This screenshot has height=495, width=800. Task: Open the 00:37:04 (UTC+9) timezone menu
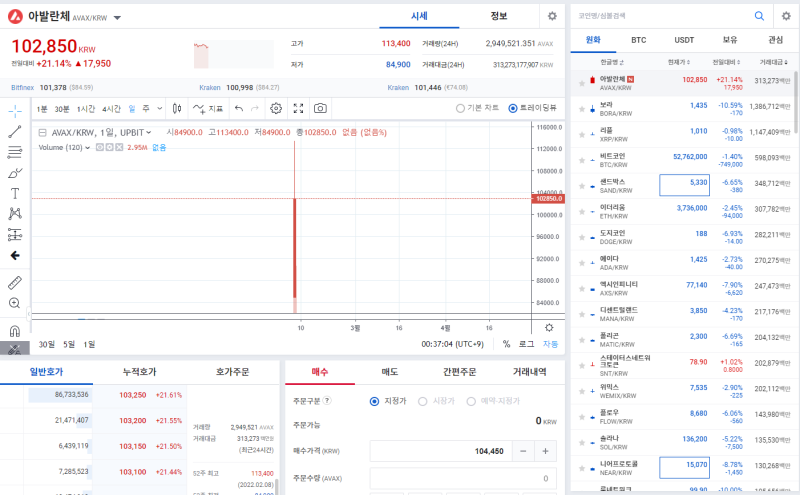(x=452, y=344)
